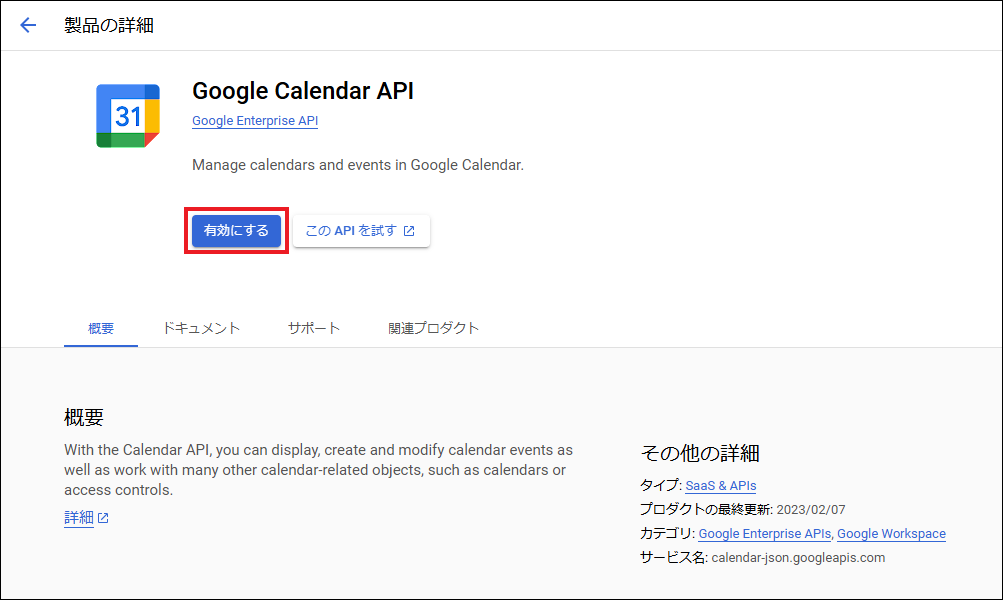Screen dimensions: 1003x600
Task: Visit the Google Workspace category link
Action: [891, 534]
